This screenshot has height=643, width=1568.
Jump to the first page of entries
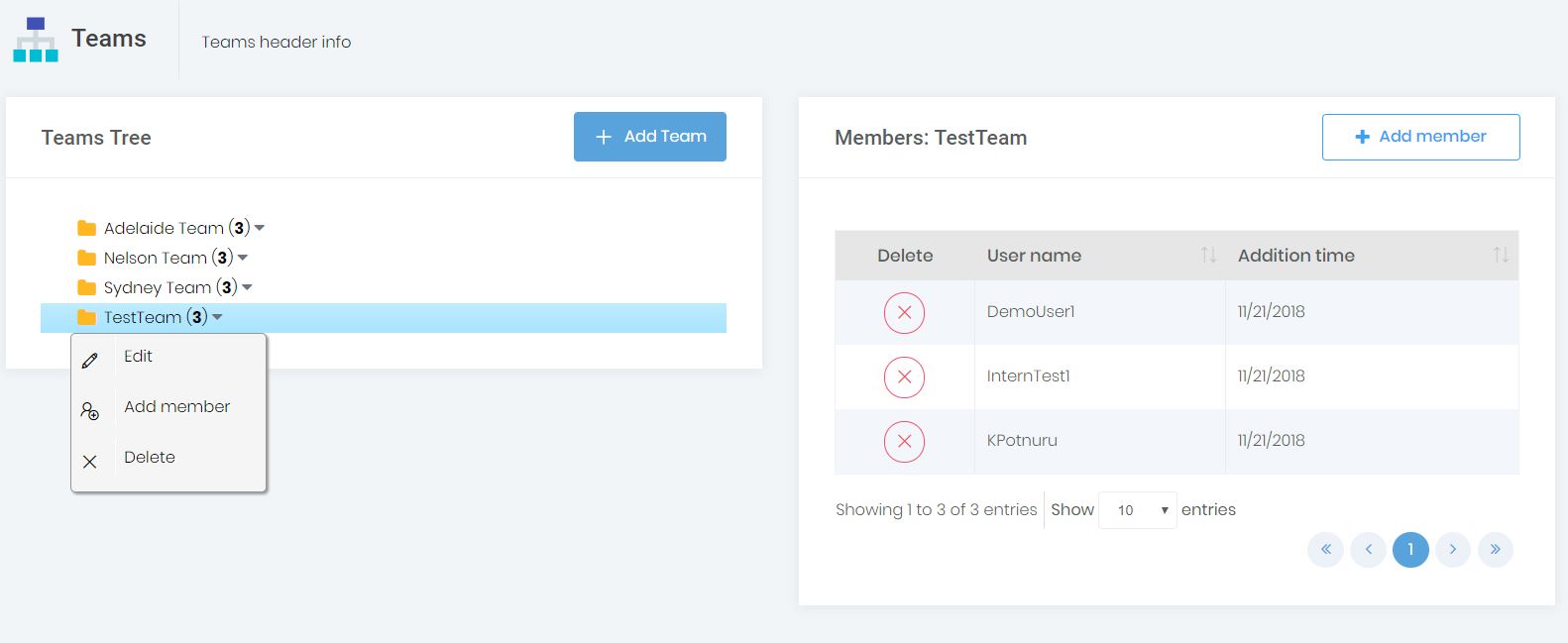[x=1325, y=549]
